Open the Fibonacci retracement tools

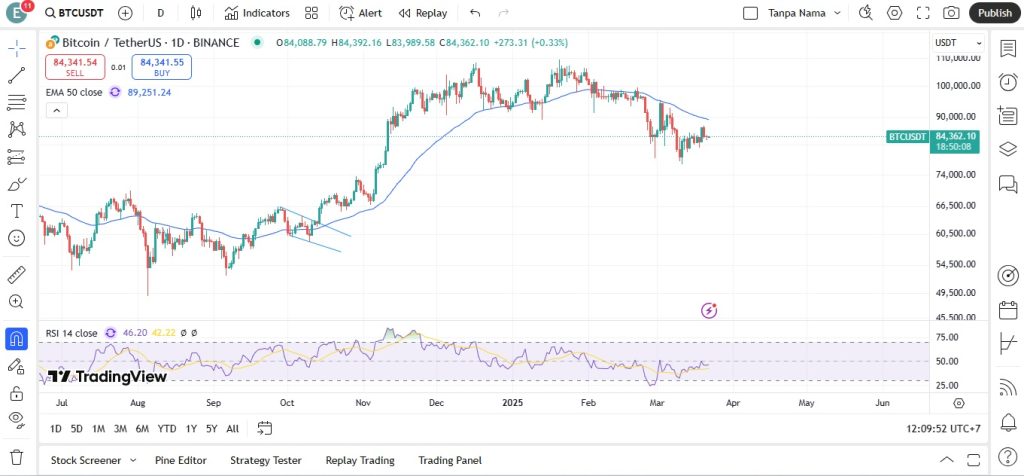tap(16, 103)
